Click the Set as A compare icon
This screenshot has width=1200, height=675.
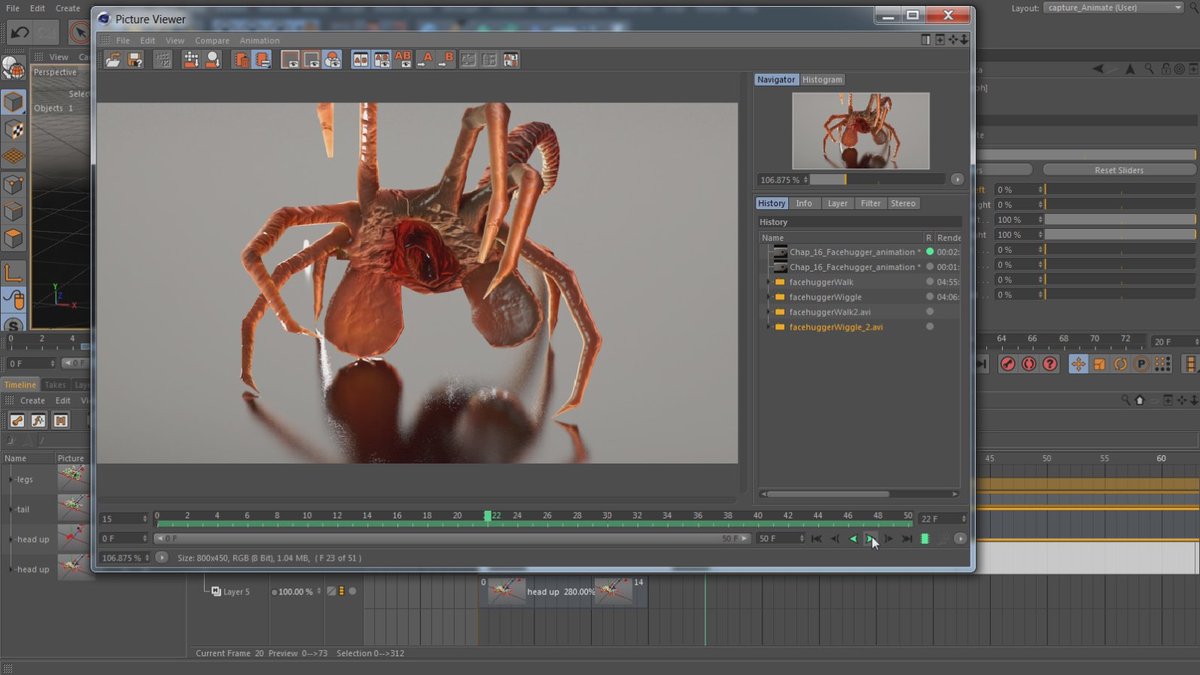click(x=425, y=60)
